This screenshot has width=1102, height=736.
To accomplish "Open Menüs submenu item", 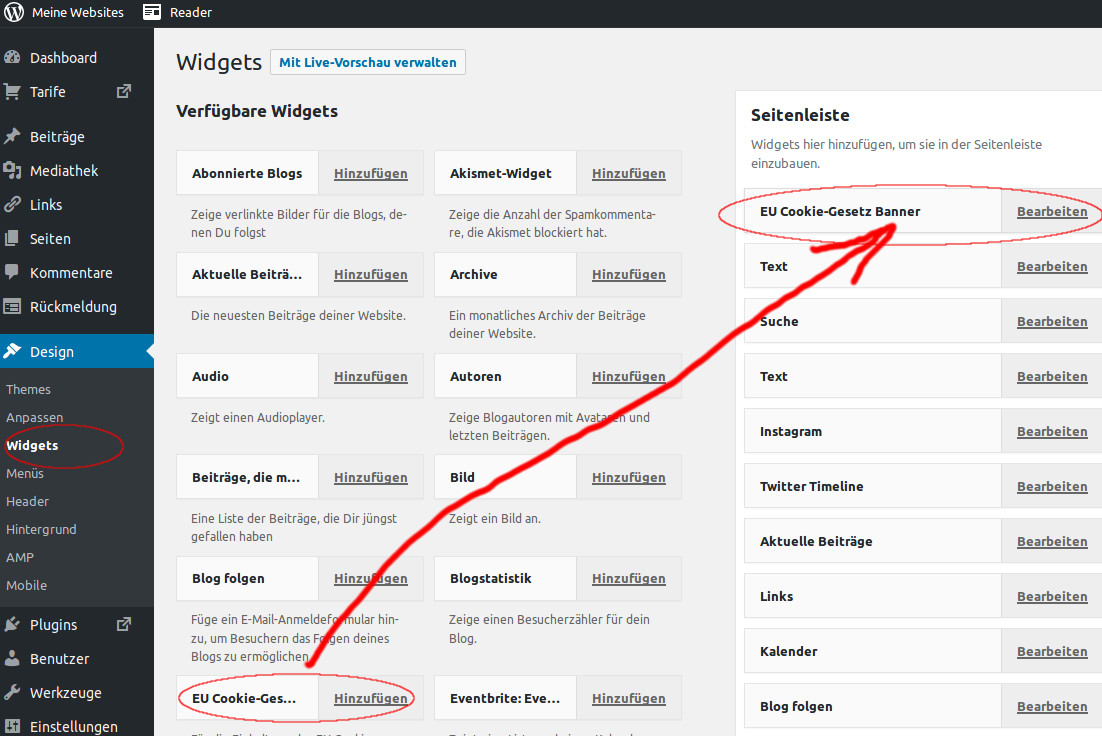I will coord(25,473).
